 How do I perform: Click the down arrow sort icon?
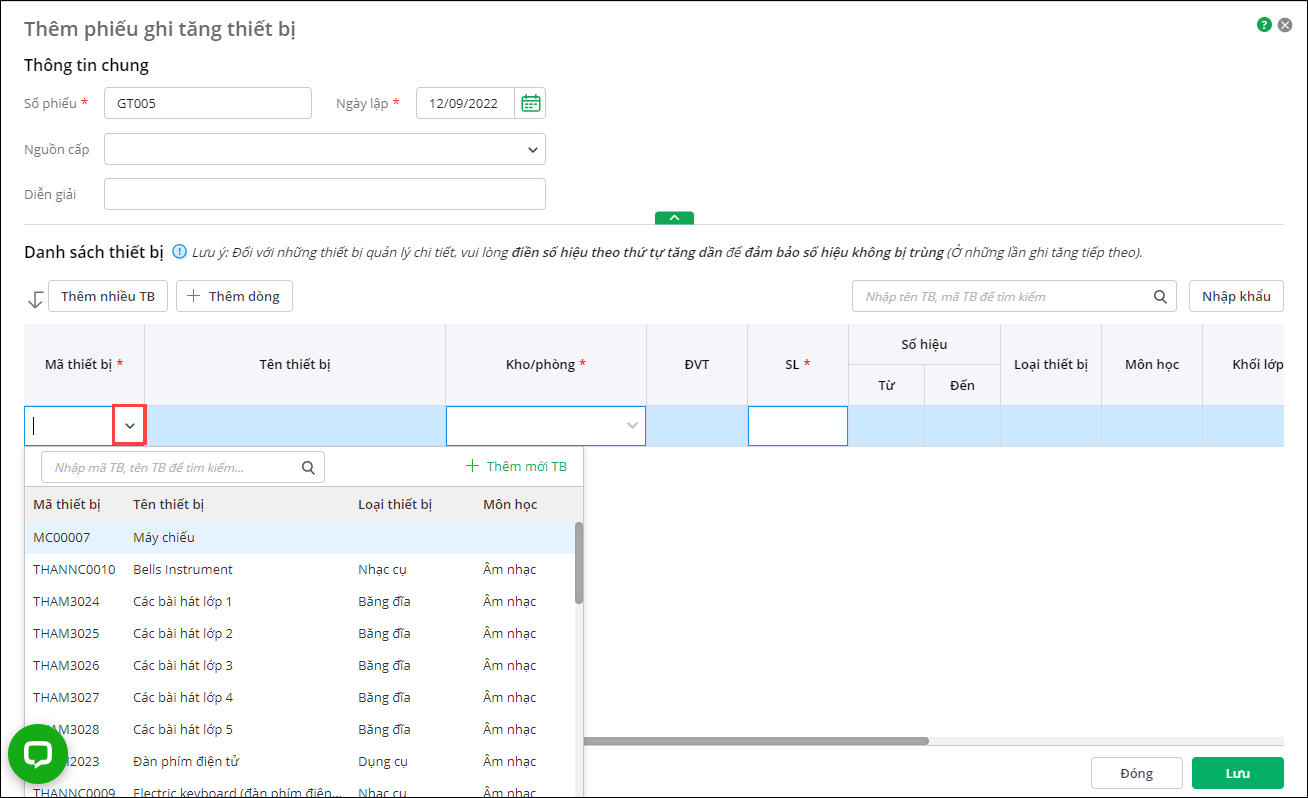pyautogui.click(x=35, y=299)
